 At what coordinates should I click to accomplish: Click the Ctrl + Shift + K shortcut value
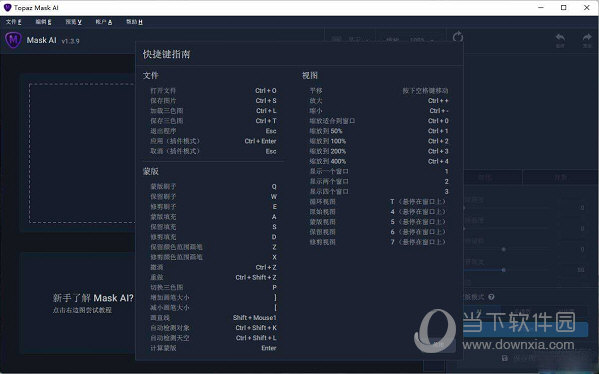(256, 328)
